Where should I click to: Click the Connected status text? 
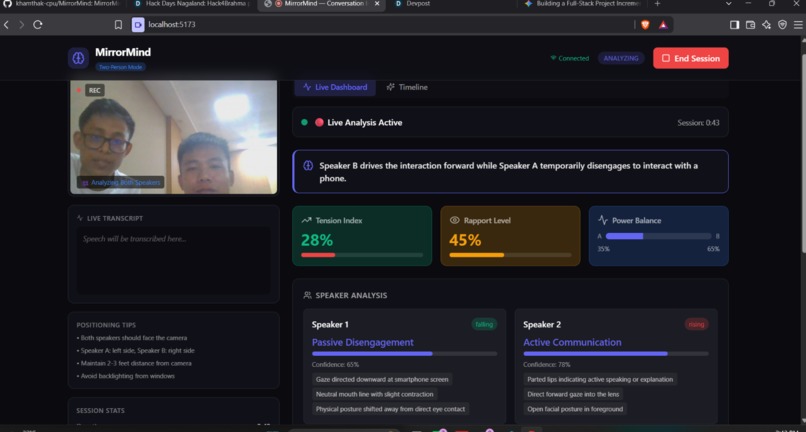(574, 58)
